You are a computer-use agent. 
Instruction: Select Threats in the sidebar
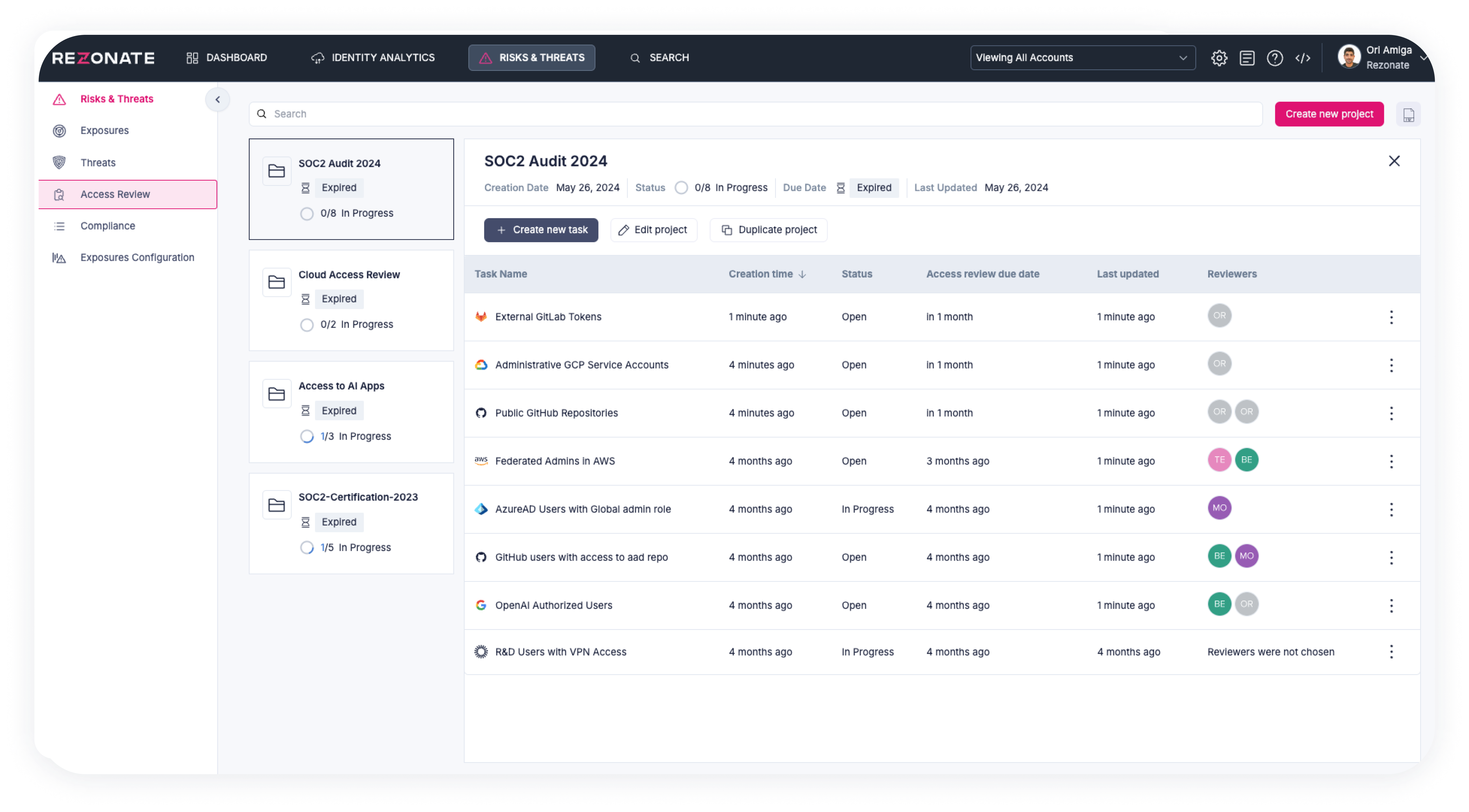(x=98, y=163)
